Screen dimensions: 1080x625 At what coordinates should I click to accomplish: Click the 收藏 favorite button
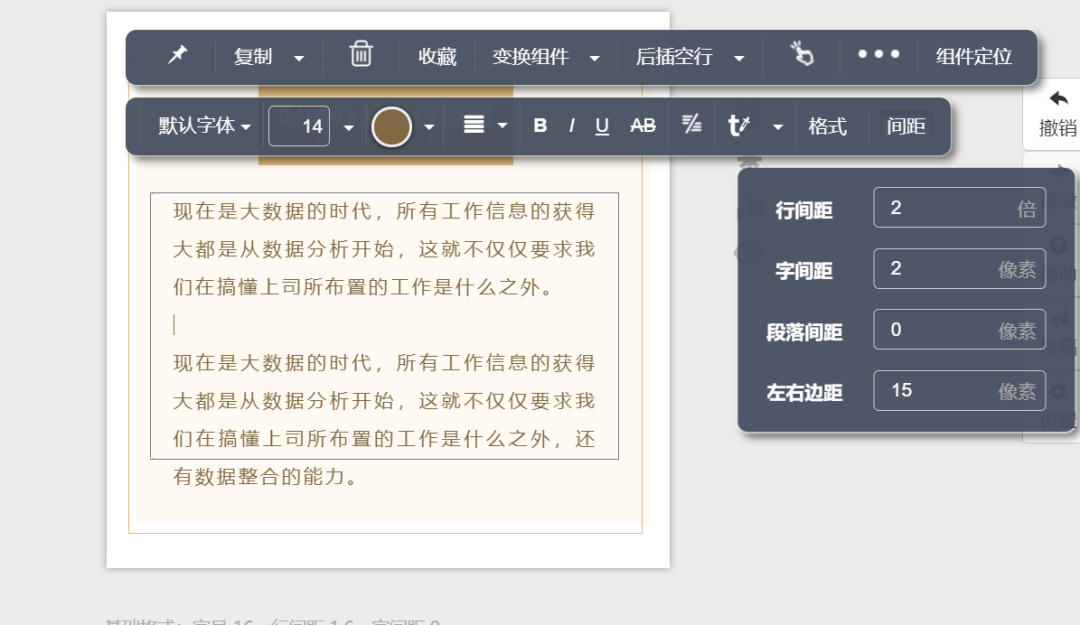coord(436,57)
